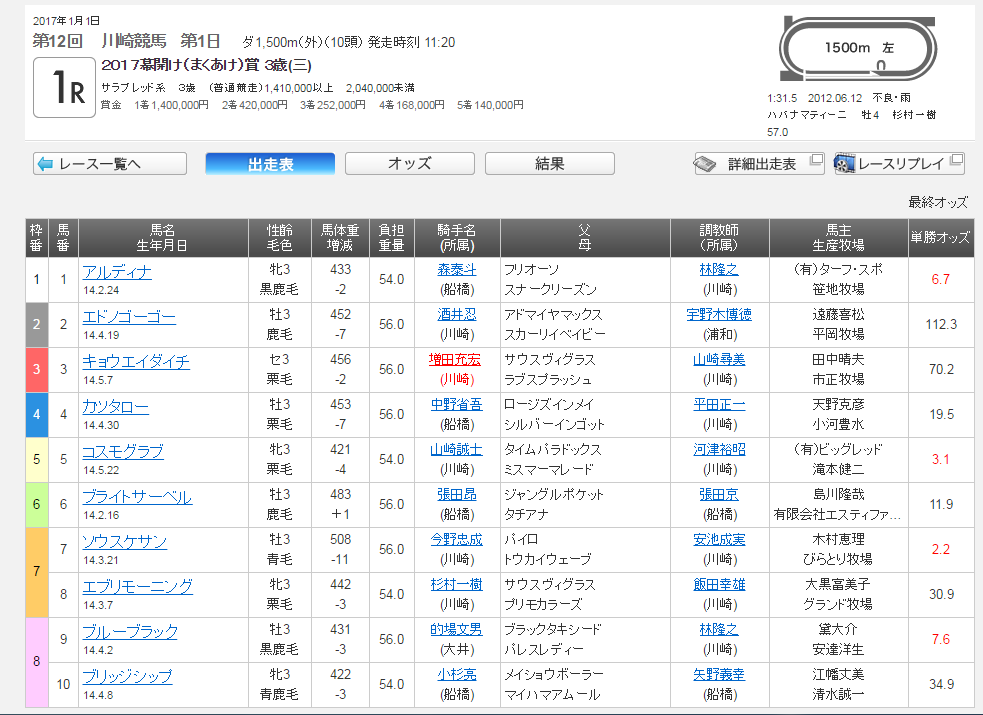Click the blue frame number 4 cell

coord(37,414)
